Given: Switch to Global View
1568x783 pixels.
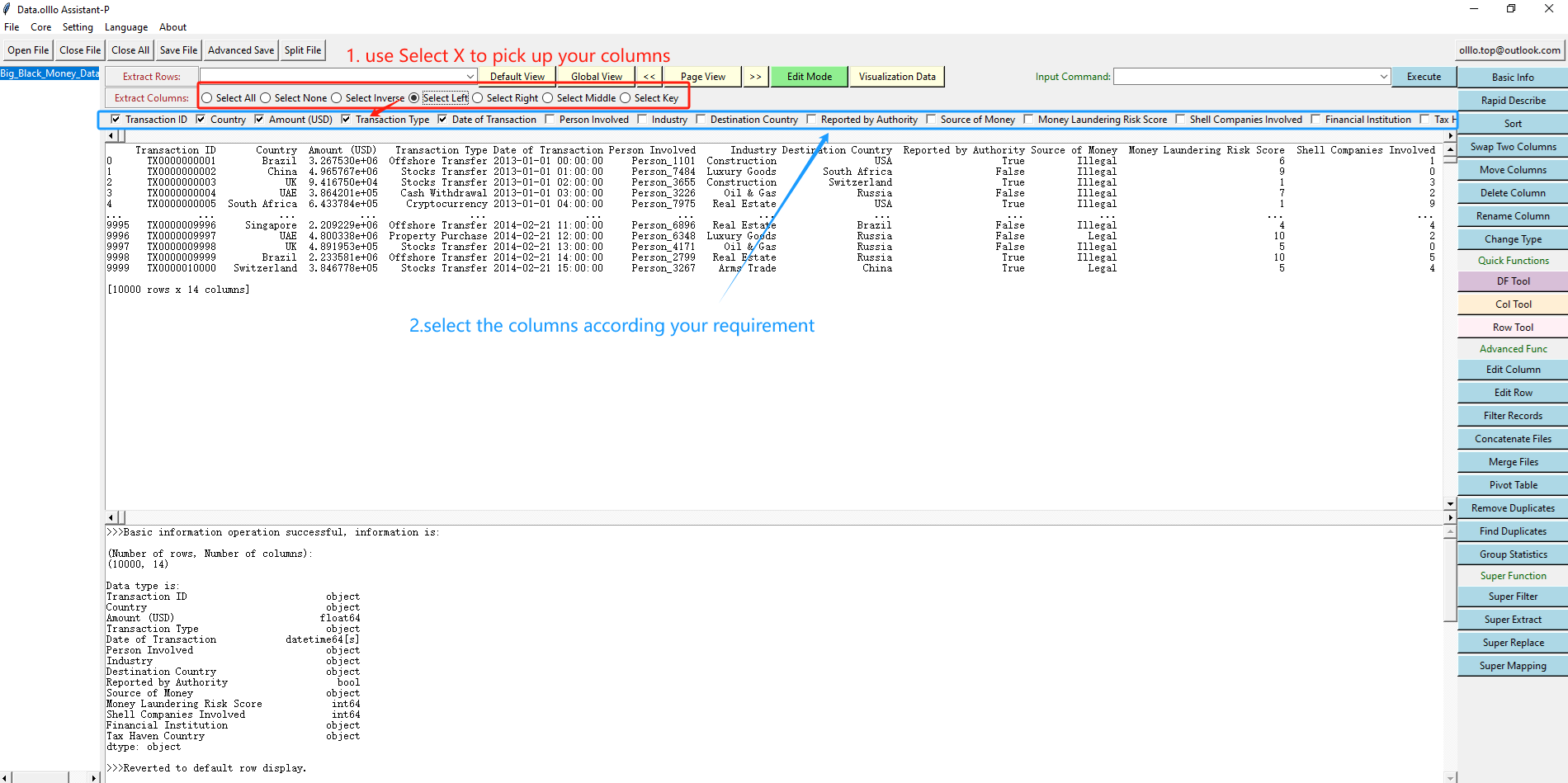Looking at the screenshot, I should point(597,77).
